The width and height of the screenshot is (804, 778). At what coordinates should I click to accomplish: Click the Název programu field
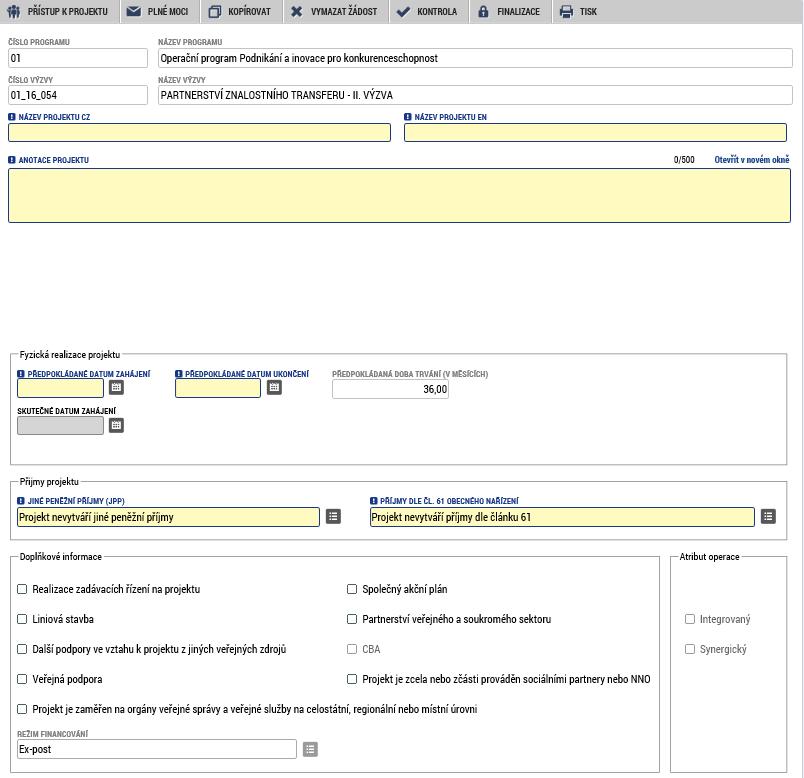tap(475, 58)
